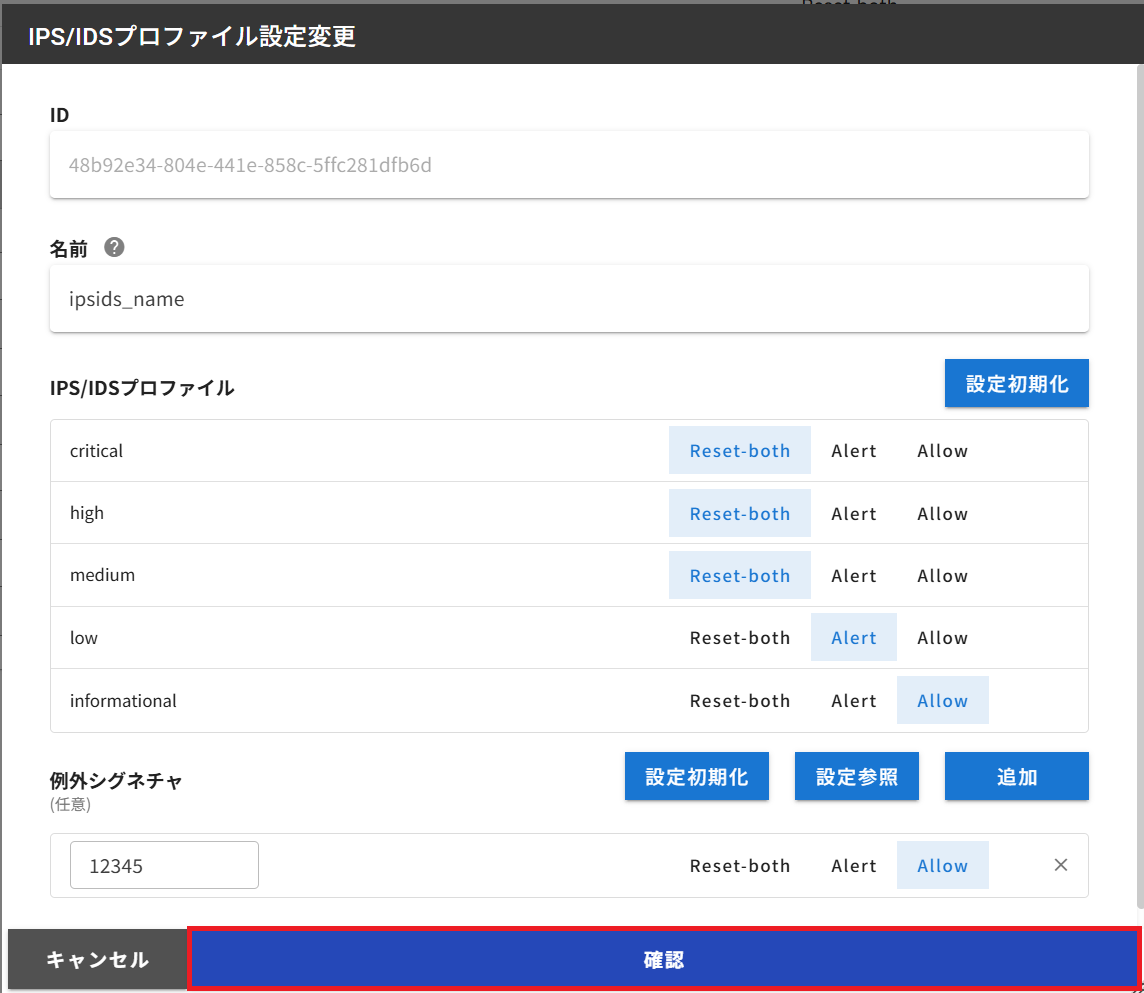Choose Allow for low severity
This screenshot has width=1144, height=993.
(942, 638)
